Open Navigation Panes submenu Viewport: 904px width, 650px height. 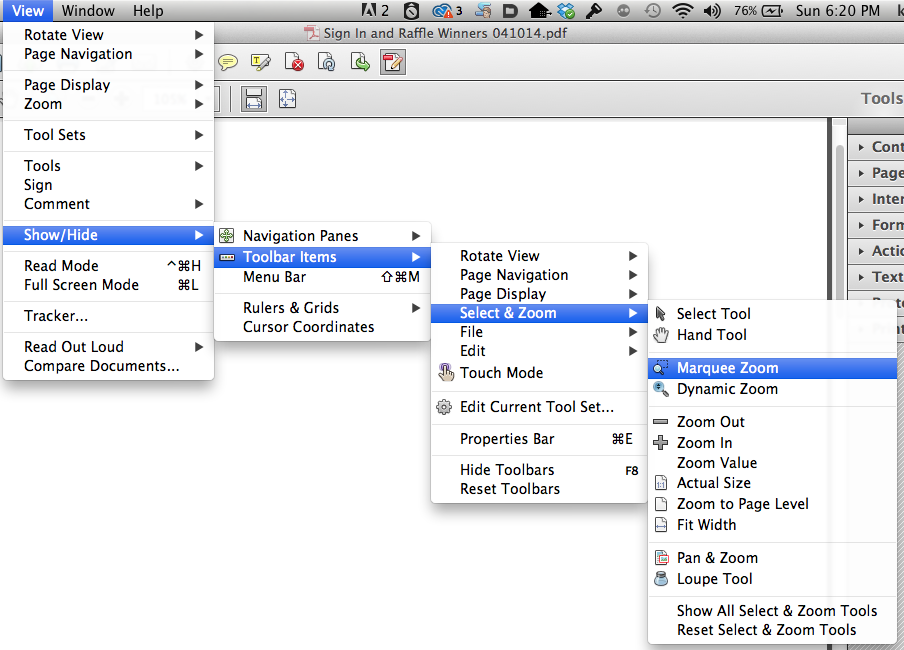pos(322,235)
